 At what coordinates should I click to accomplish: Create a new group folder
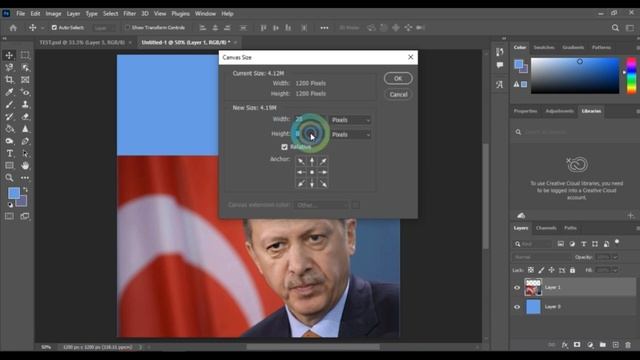602,345
